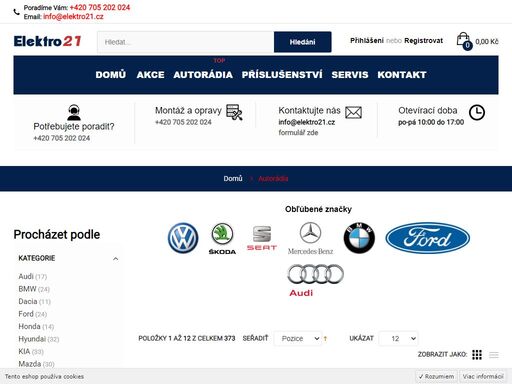Click the envelope icon by Kontaktujte nás
This screenshot has height=384, width=512.
point(353,113)
